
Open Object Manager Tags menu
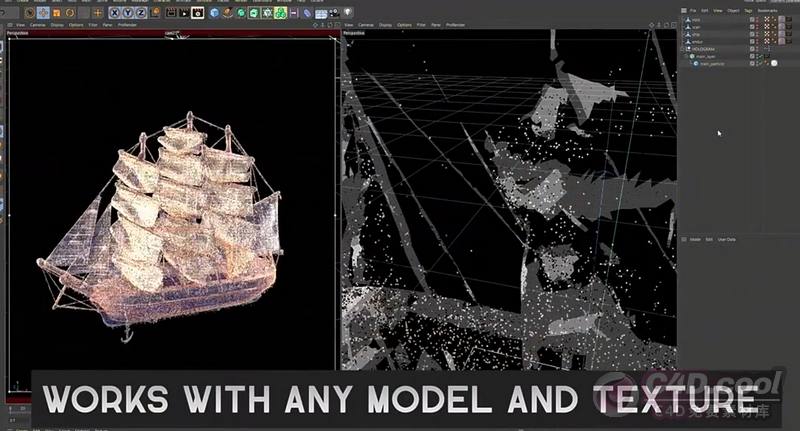coord(748,11)
